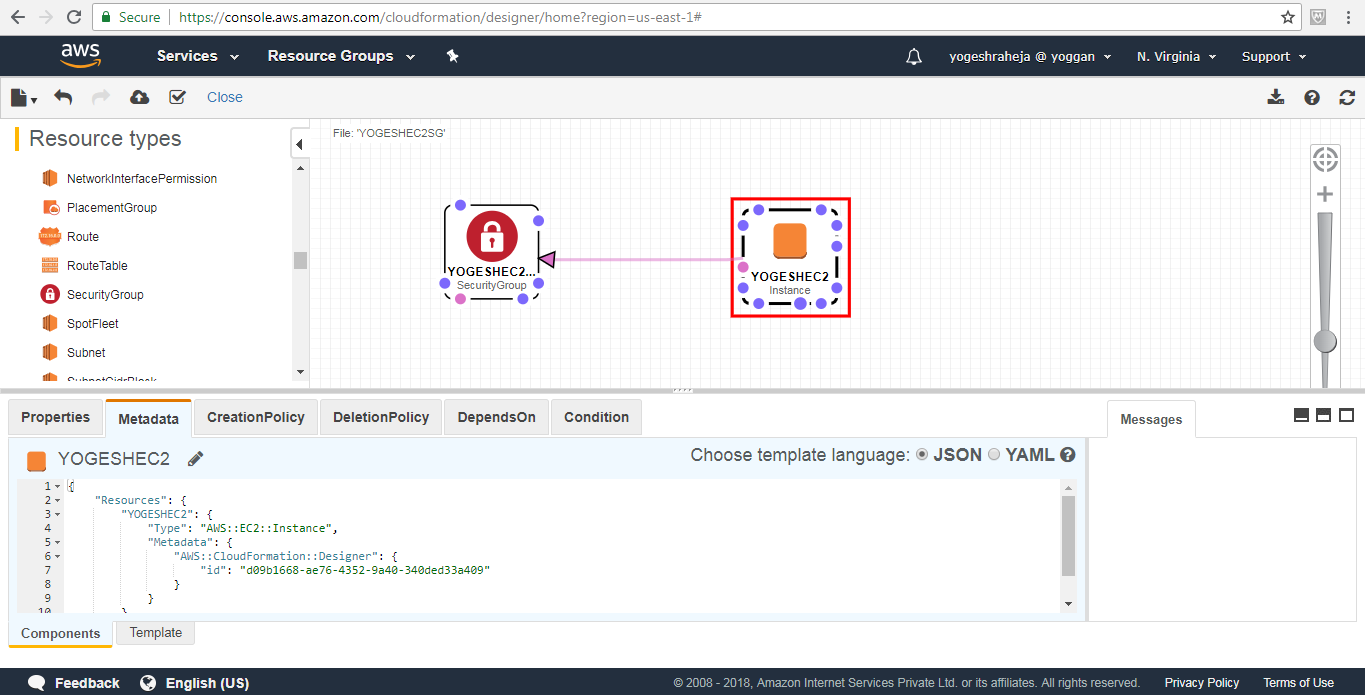This screenshot has width=1365, height=695.
Task: Switch to the Template view tab
Action: pos(156,632)
